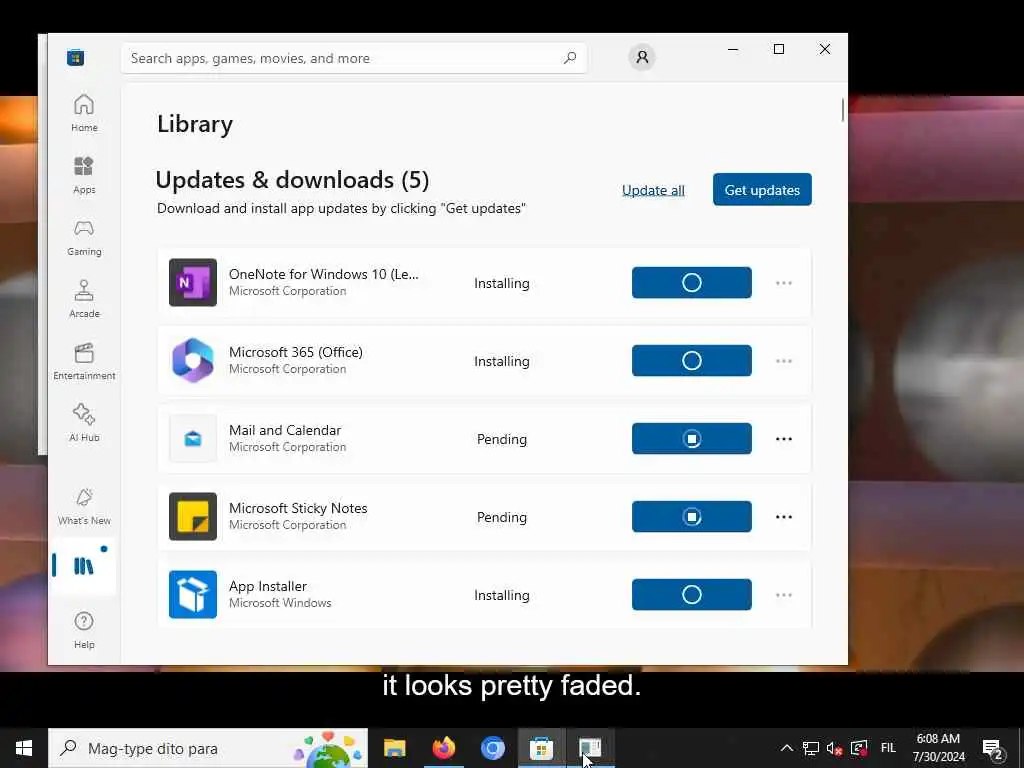The height and width of the screenshot is (768, 1024).
Task: Click the Microsoft Sticky Notes app icon
Action: 193,517
